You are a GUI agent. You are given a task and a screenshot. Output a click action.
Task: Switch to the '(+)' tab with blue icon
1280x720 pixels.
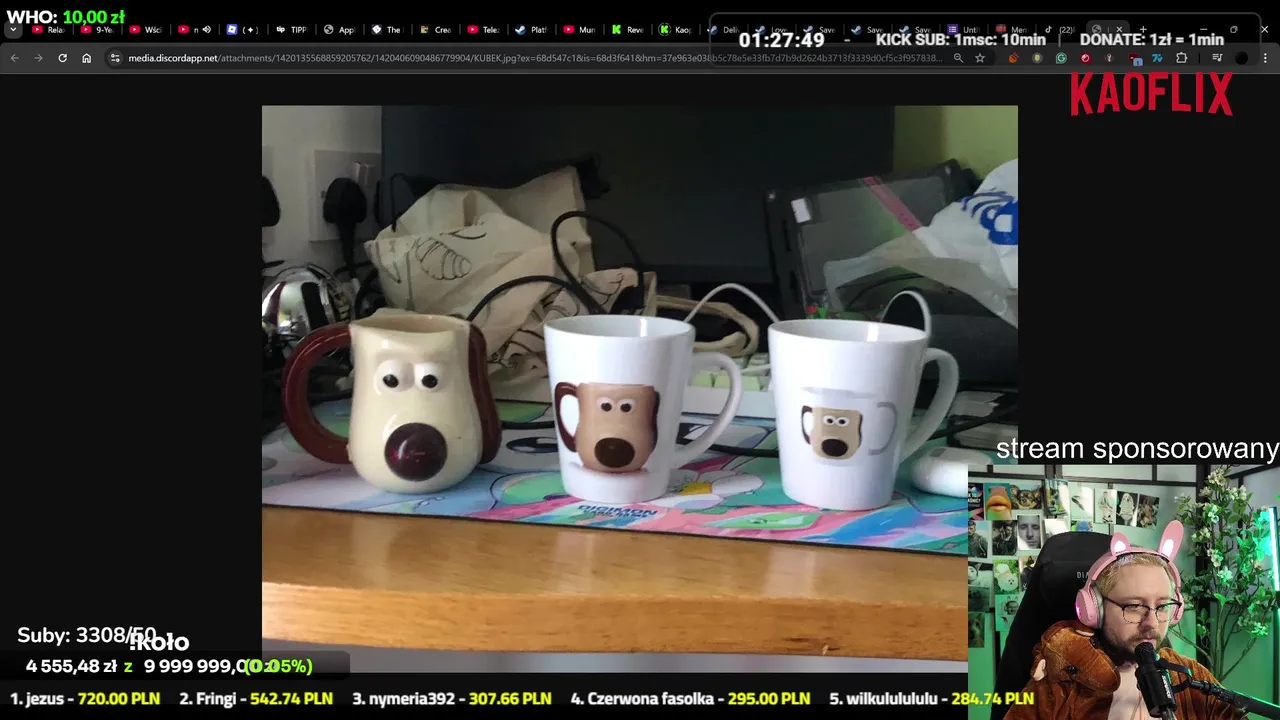click(243, 30)
